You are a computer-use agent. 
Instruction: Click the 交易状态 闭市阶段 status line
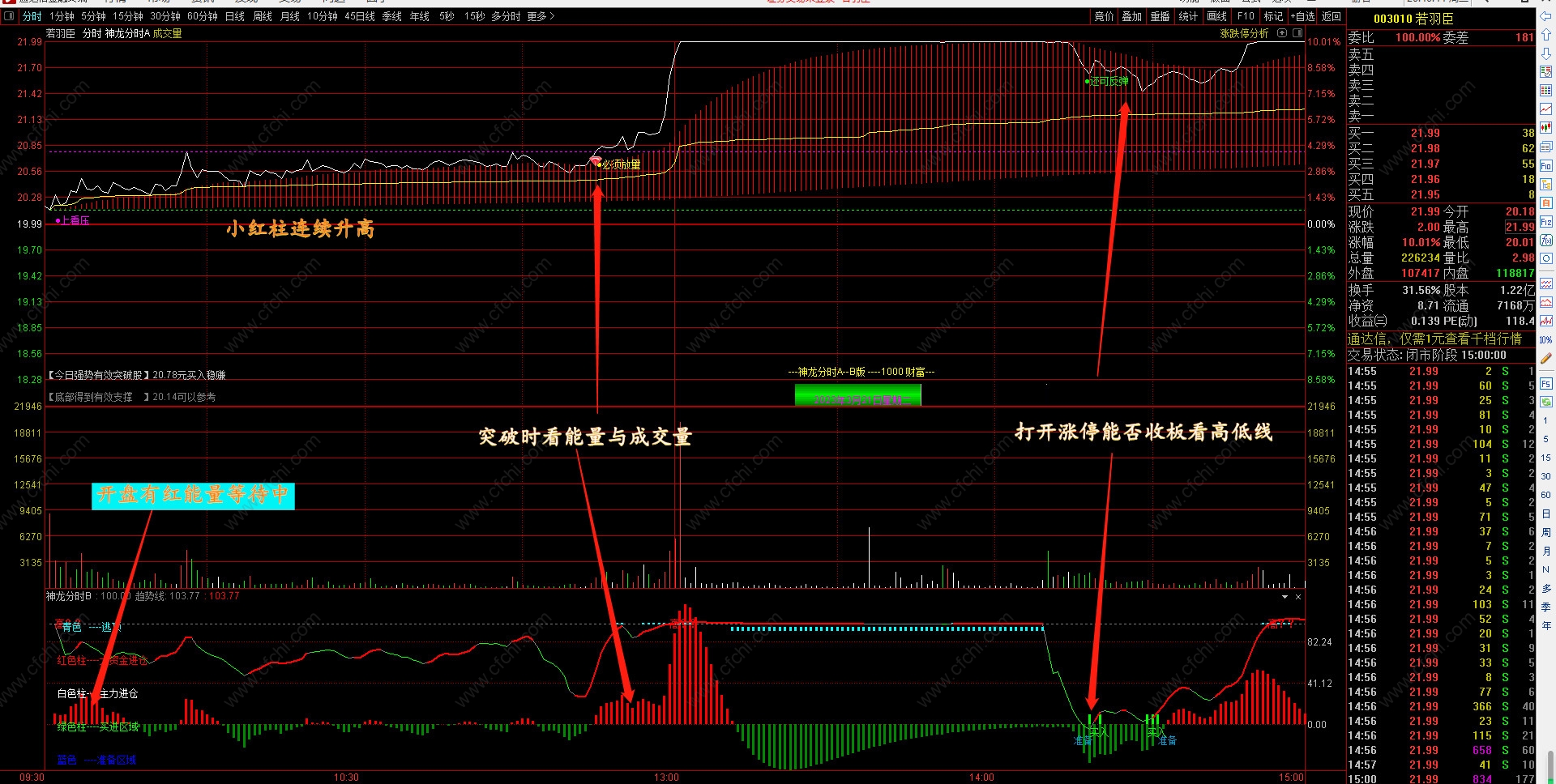(1427, 355)
